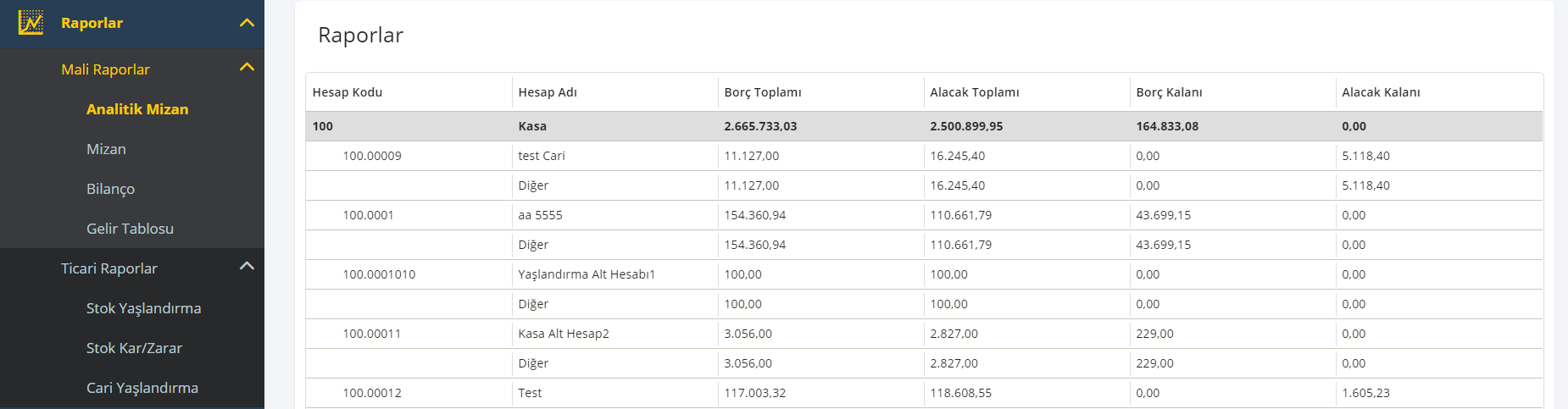Open Gelir Tablosu report
Screen dimensions: 1568x409
point(130,229)
